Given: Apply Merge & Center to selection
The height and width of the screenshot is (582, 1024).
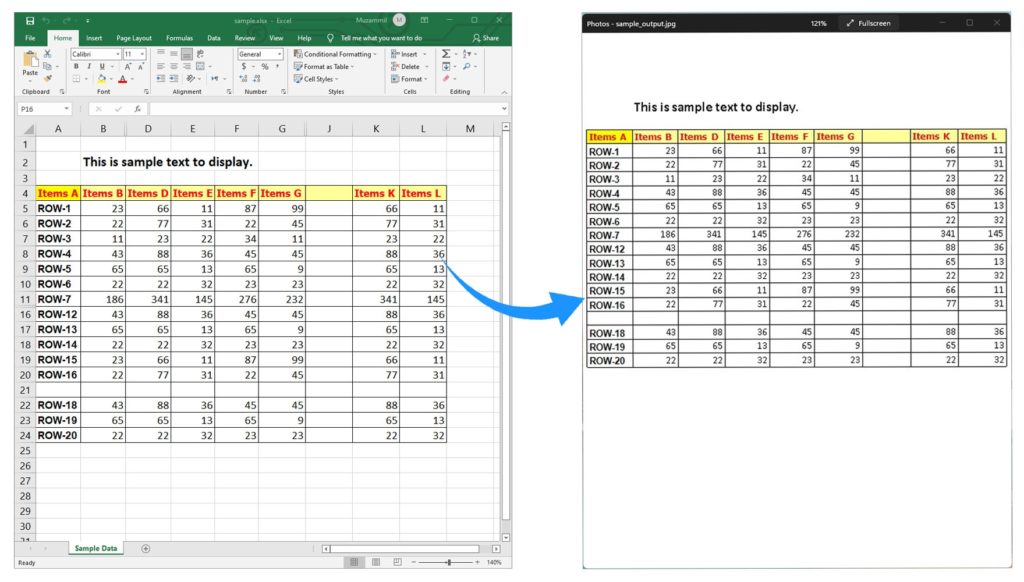Looking at the screenshot, I should pos(200,66).
